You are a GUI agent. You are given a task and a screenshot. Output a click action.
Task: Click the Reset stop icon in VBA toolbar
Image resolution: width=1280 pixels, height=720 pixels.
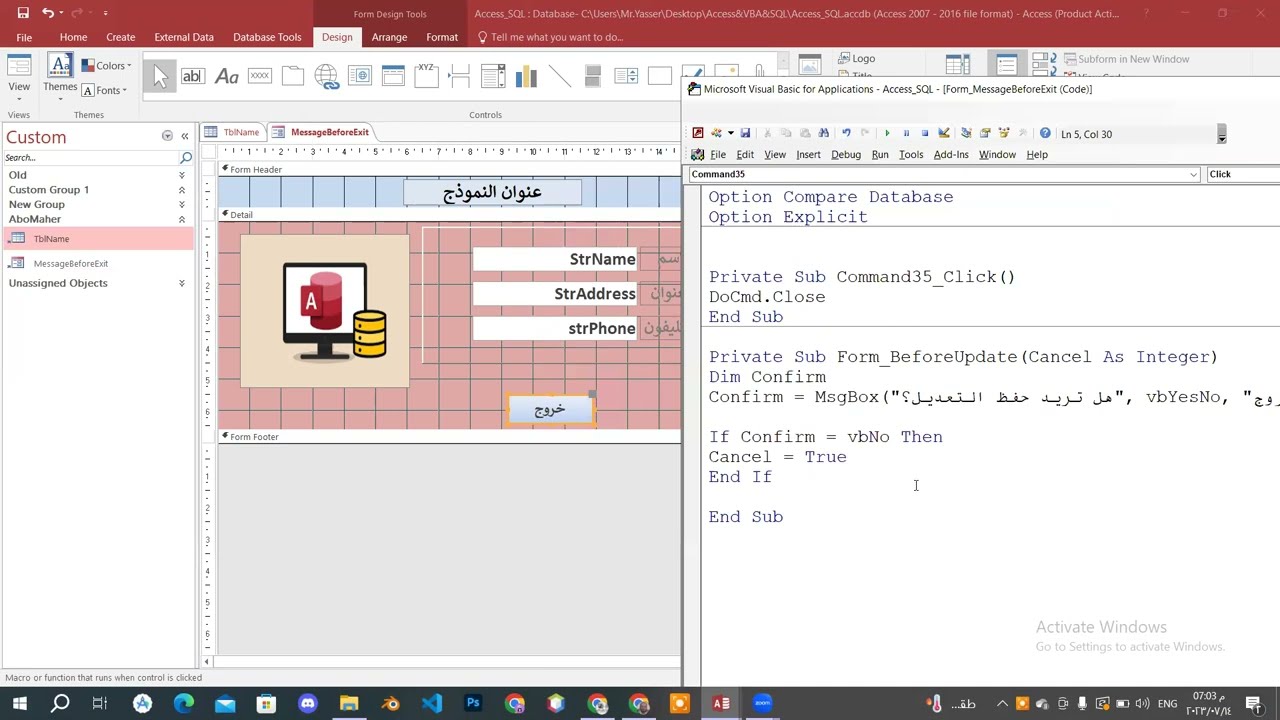pyautogui.click(x=924, y=133)
